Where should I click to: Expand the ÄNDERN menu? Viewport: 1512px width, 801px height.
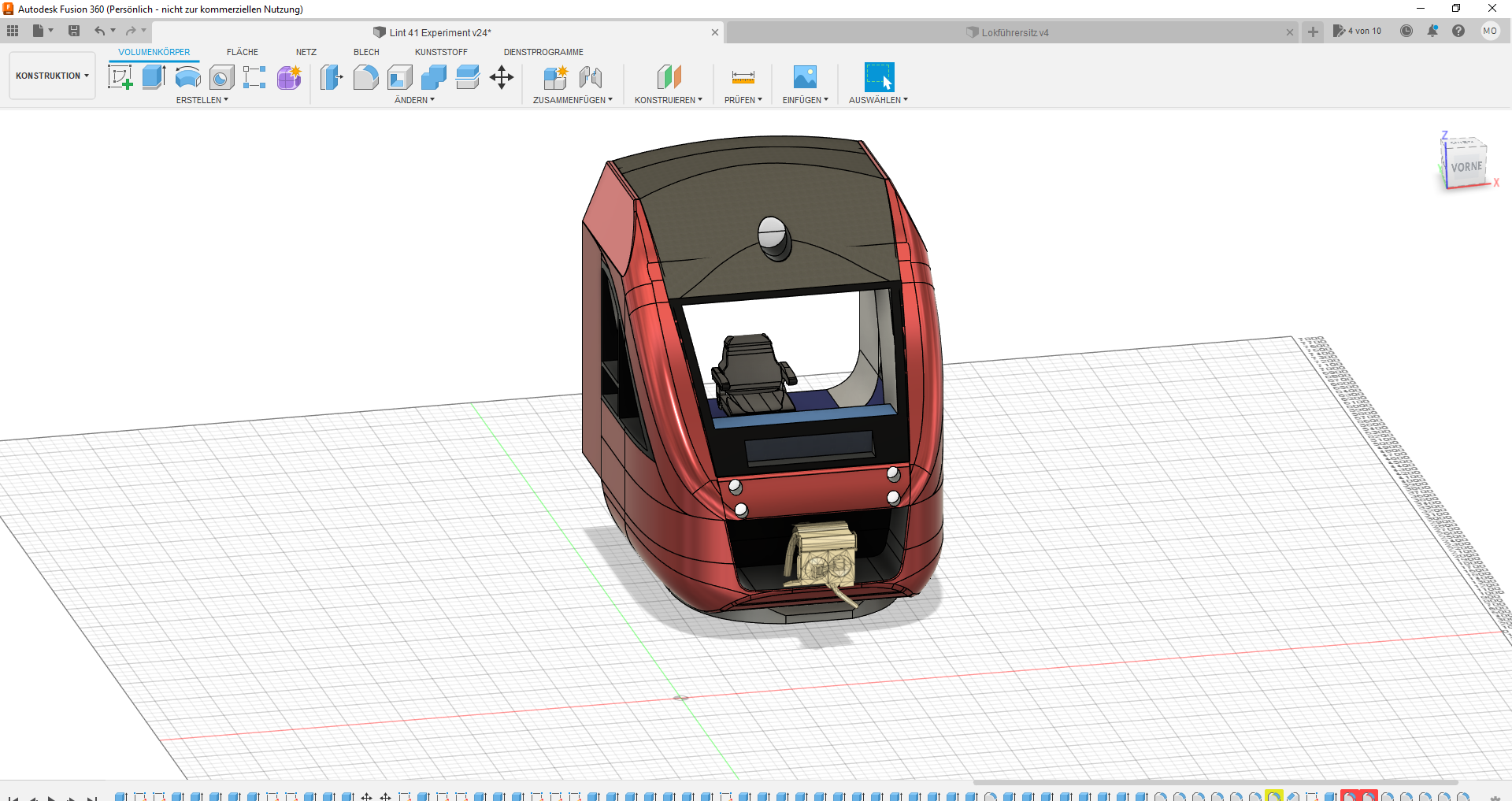pyautogui.click(x=414, y=100)
